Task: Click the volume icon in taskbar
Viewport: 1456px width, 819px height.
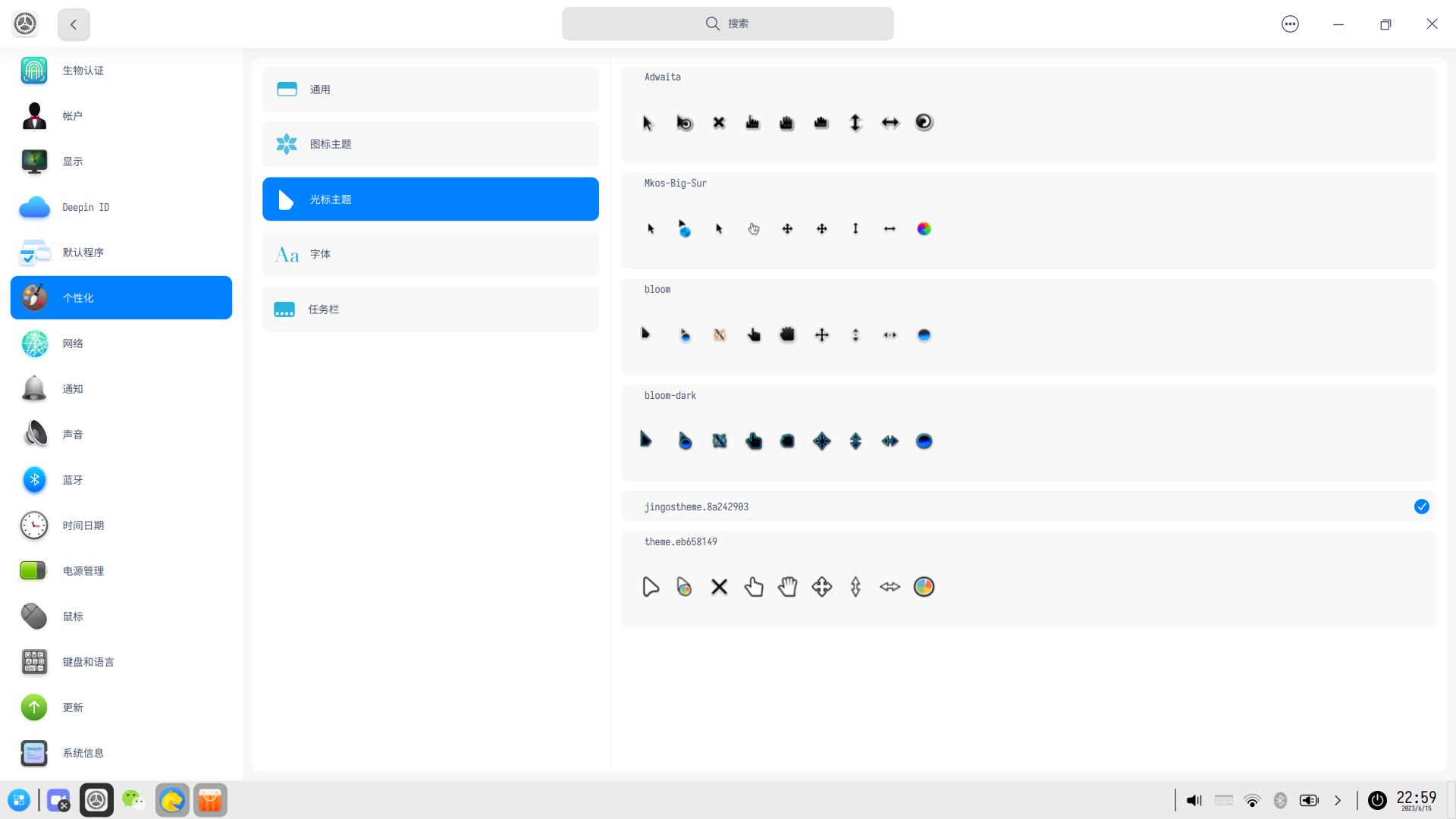Action: [x=1194, y=800]
